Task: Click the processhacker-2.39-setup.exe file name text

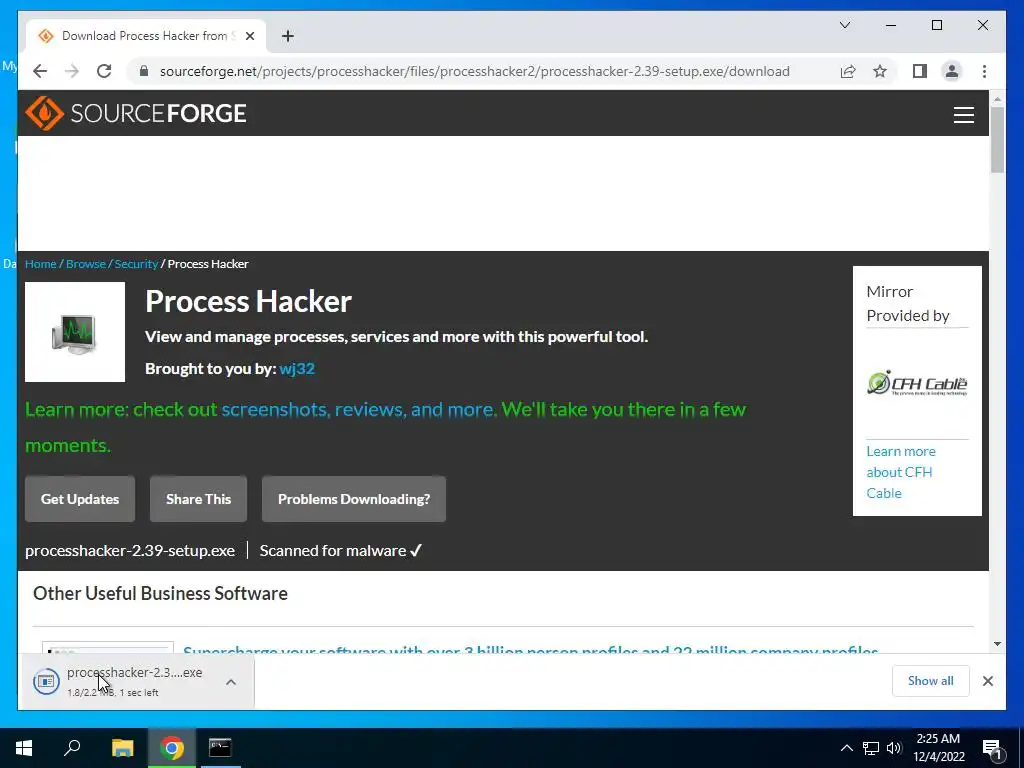Action: (130, 551)
